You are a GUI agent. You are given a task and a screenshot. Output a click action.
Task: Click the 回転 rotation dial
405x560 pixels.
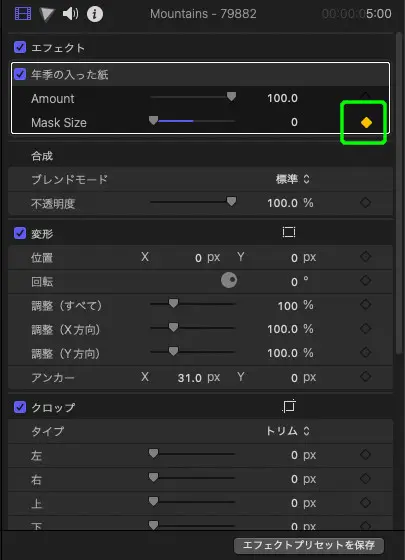(x=229, y=280)
